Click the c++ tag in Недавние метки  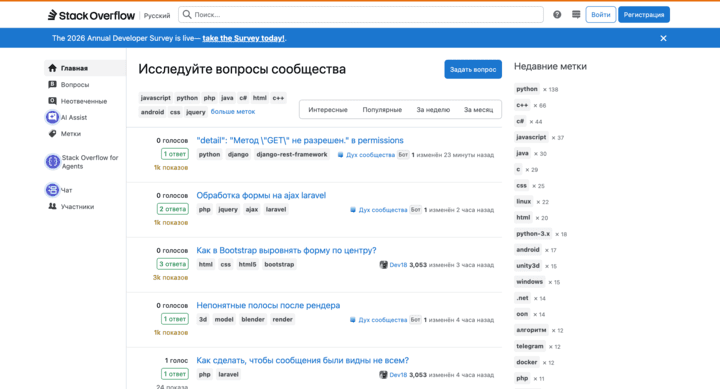point(522,105)
